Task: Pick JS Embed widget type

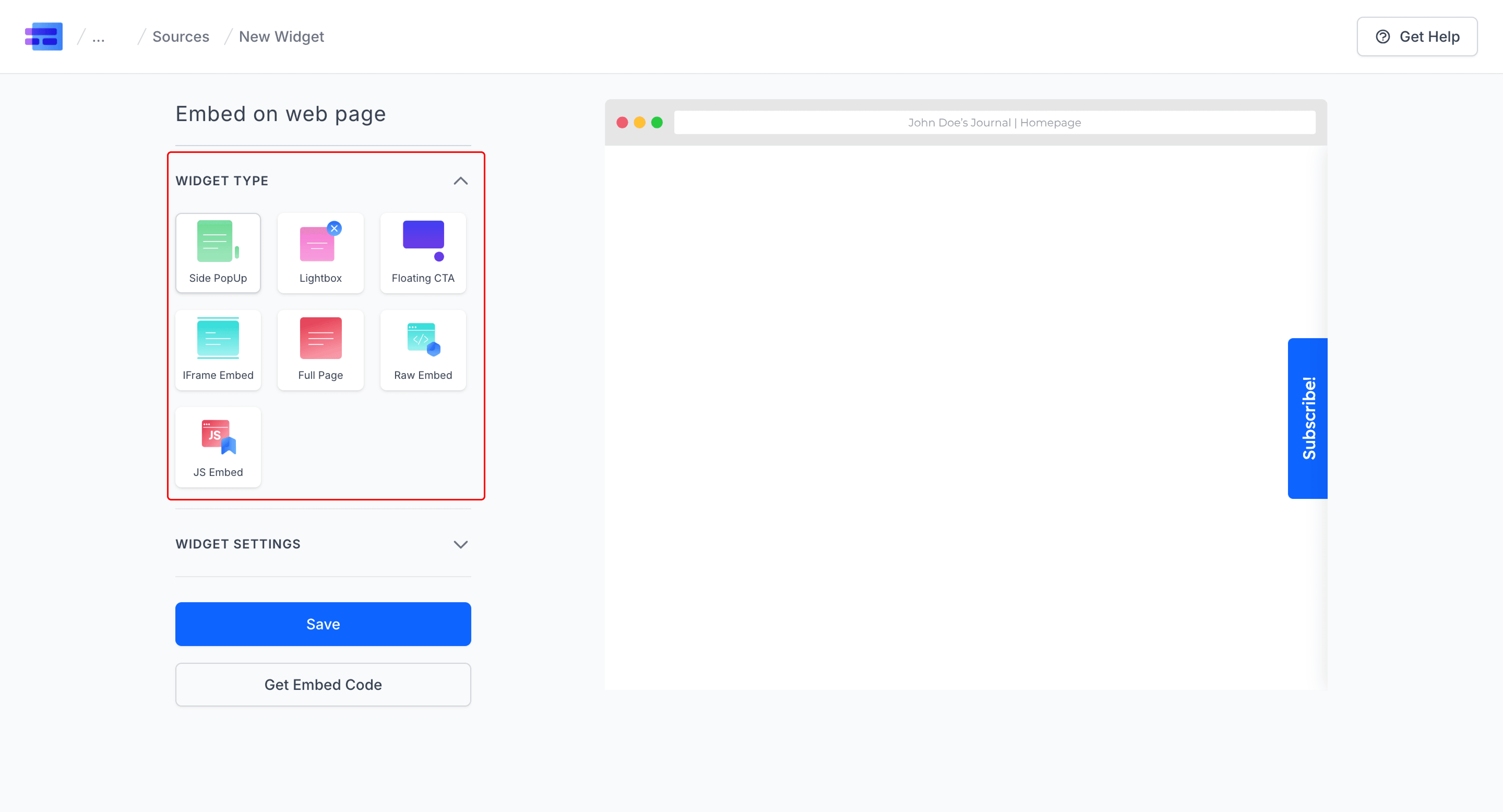Action: point(218,447)
